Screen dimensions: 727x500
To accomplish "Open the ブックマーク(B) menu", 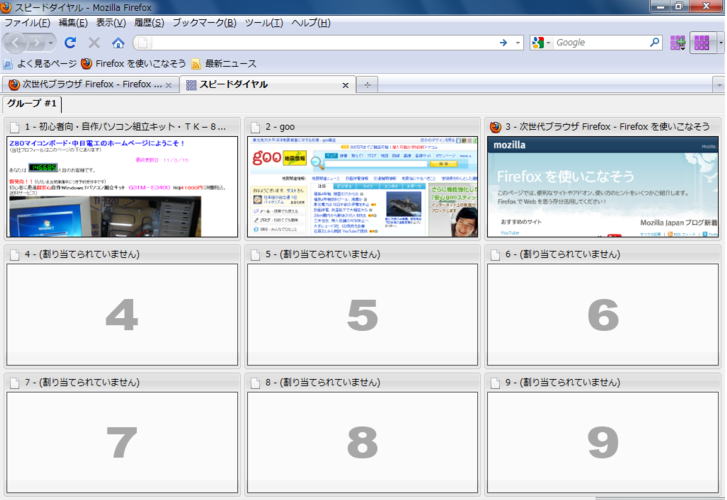I will (204, 23).
